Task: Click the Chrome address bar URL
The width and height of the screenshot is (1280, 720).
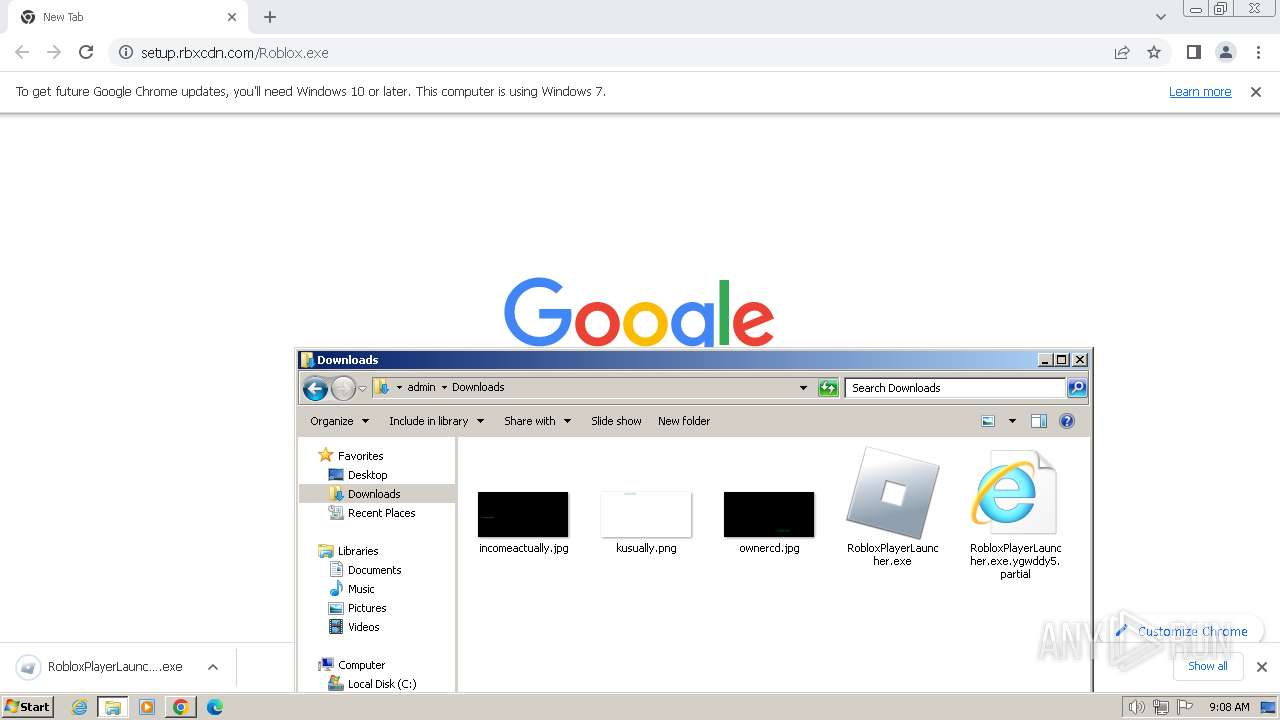Action: tap(234, 52)
